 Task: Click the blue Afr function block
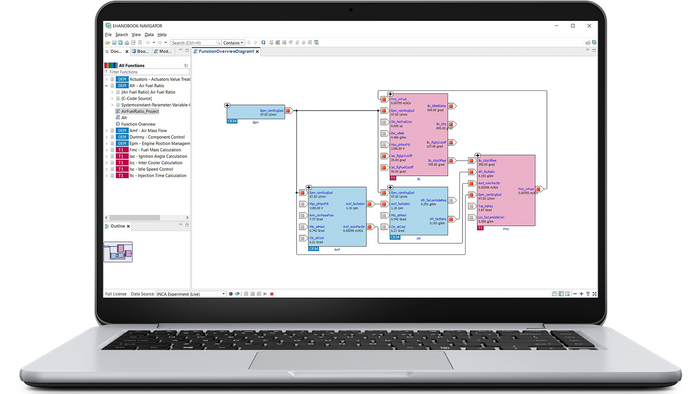[x=418, y=212]
